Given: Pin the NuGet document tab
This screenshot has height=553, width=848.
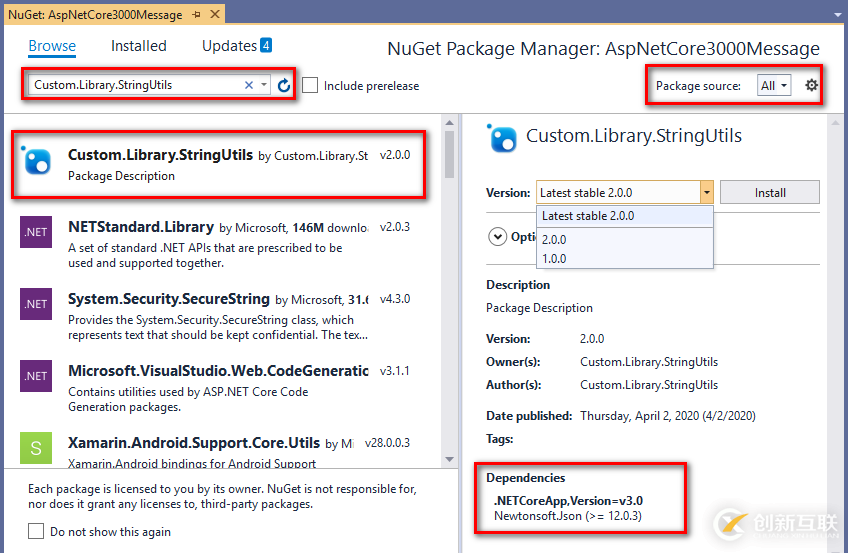Looking at the screenshot, I should [196, 15].
